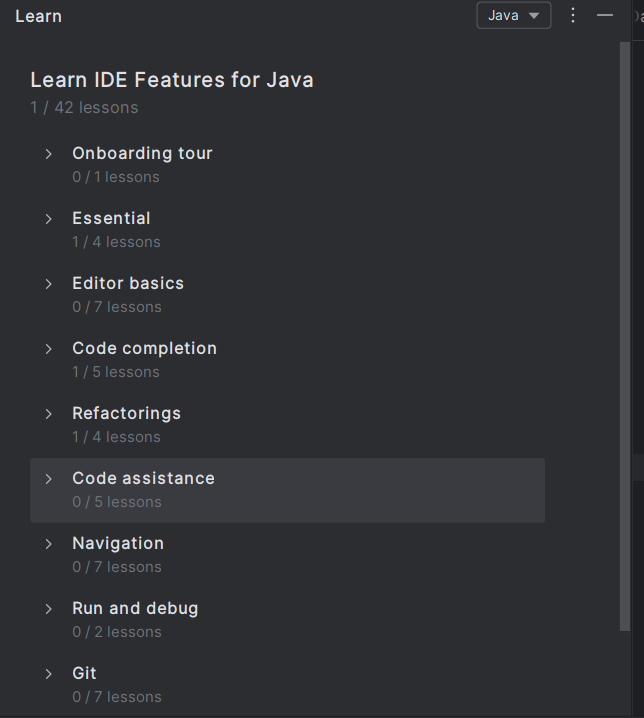Select the Onboarding tour module title
This screenshot has width=644, height=718.
142,153
